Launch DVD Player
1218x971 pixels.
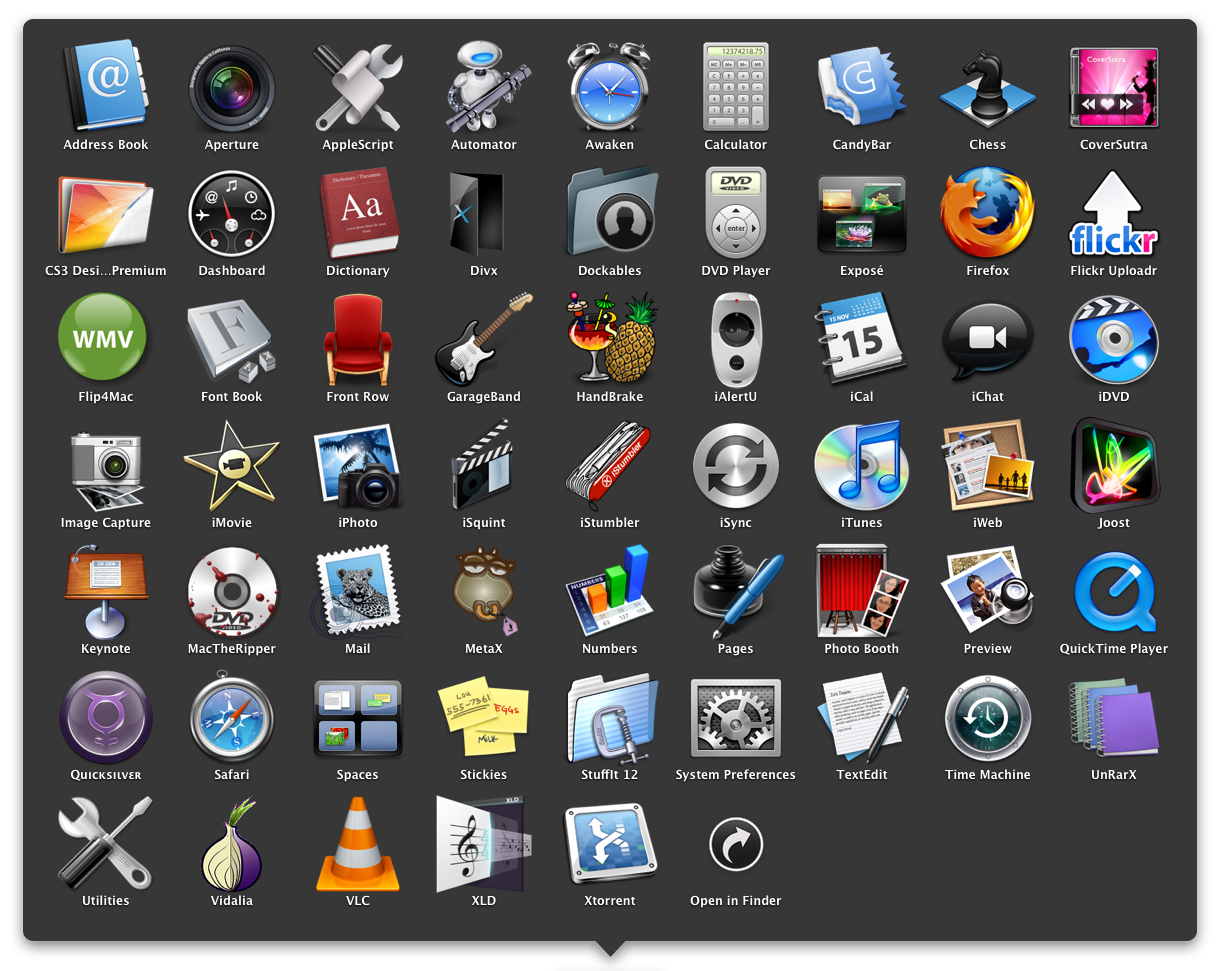736,213
